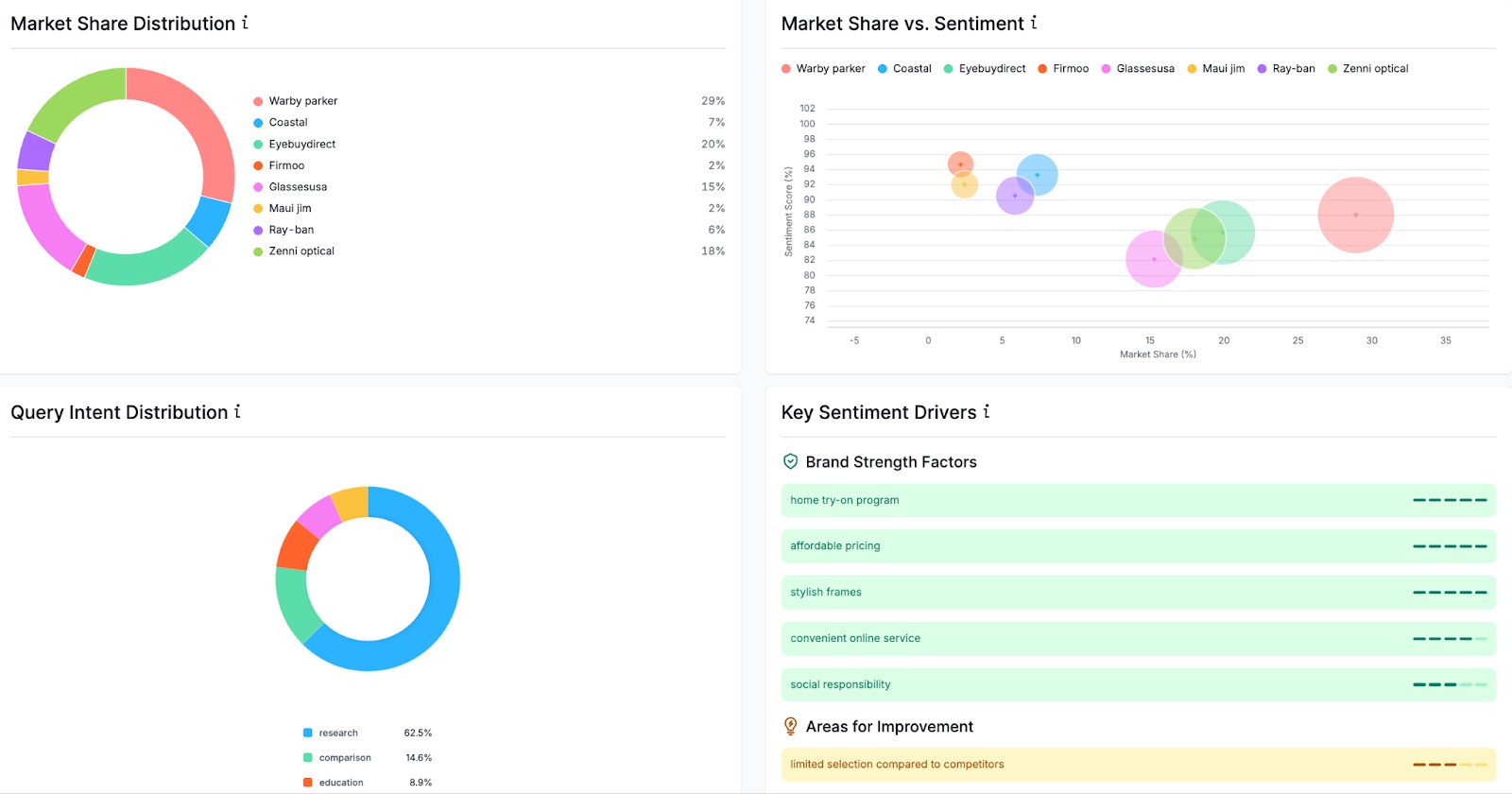Select Firmoo row in the donut legend list
This screenshot has height=794, width=1512.
[x=490, y=165]
